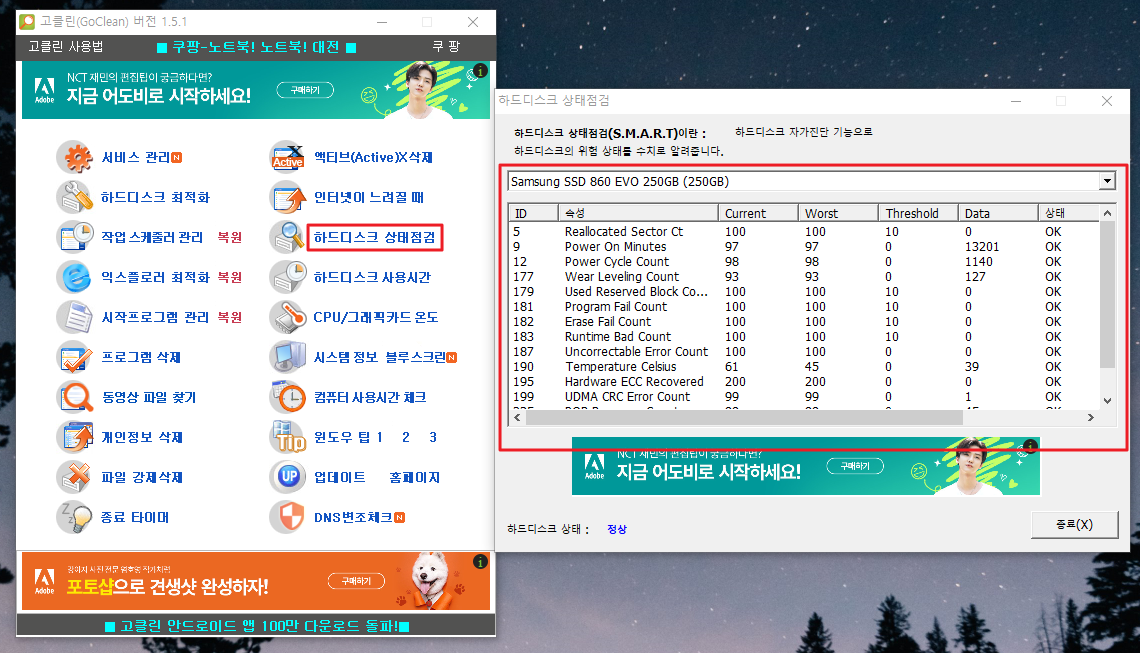The height and width of the screenshot is (653, 1140).
Task: Open the 하드디스크 상태점검 magnifier icon
Action: (288, 237)
